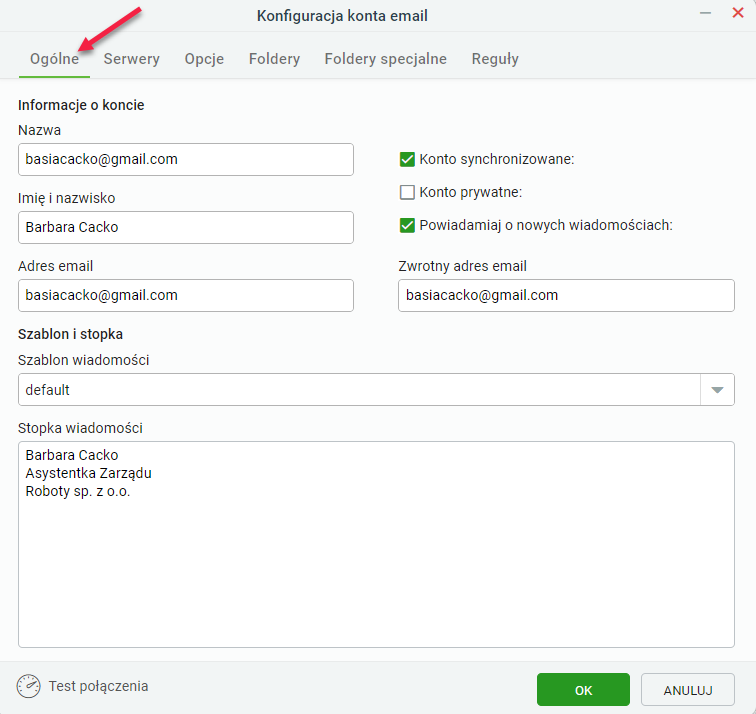Click the Szablon i stopka heading
This screenshot has width=756, height=714.
tap(70, 334)
